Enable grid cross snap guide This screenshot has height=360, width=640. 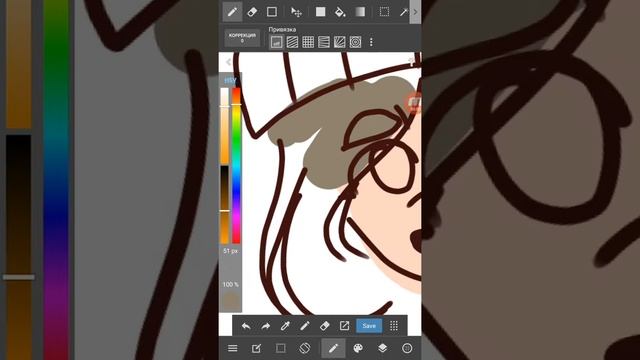click(308, 42)
